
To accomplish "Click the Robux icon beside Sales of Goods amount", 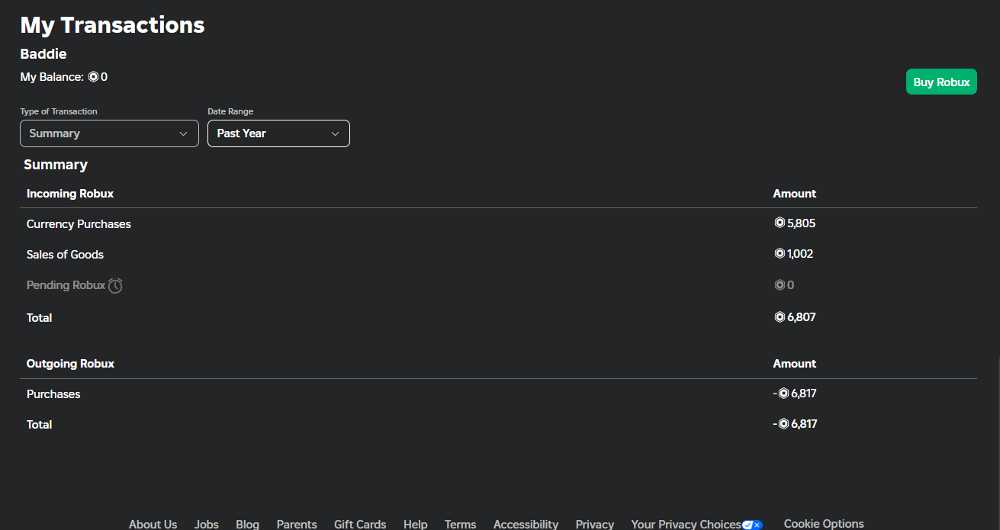I will point(779,254).
